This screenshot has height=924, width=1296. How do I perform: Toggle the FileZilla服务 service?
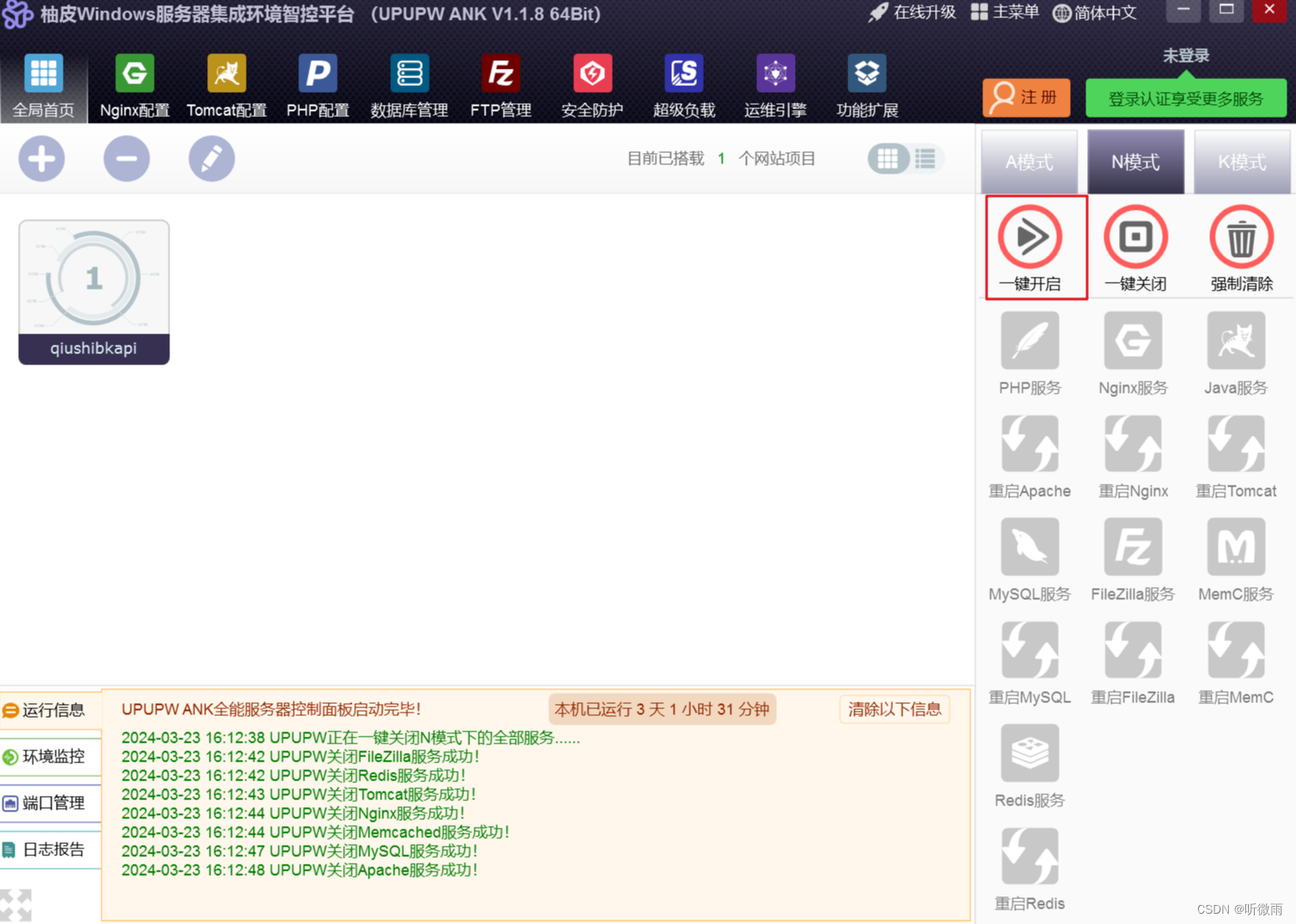1133,560
